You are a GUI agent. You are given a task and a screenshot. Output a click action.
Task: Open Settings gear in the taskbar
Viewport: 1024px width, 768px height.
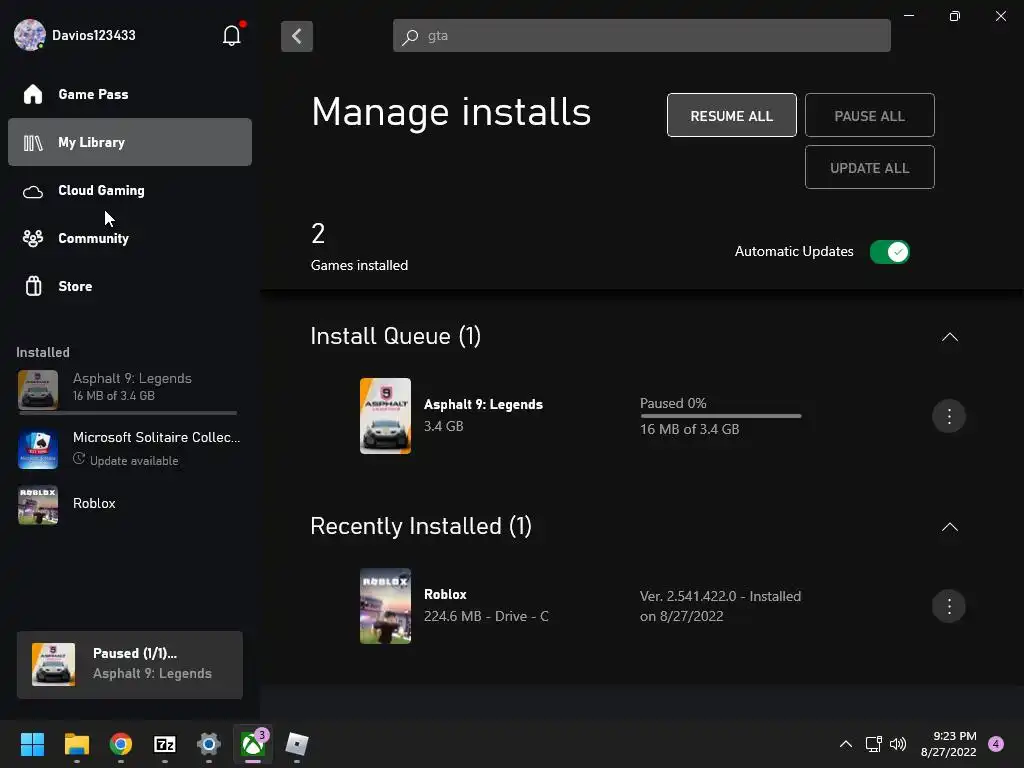click(x=209, y=744)
